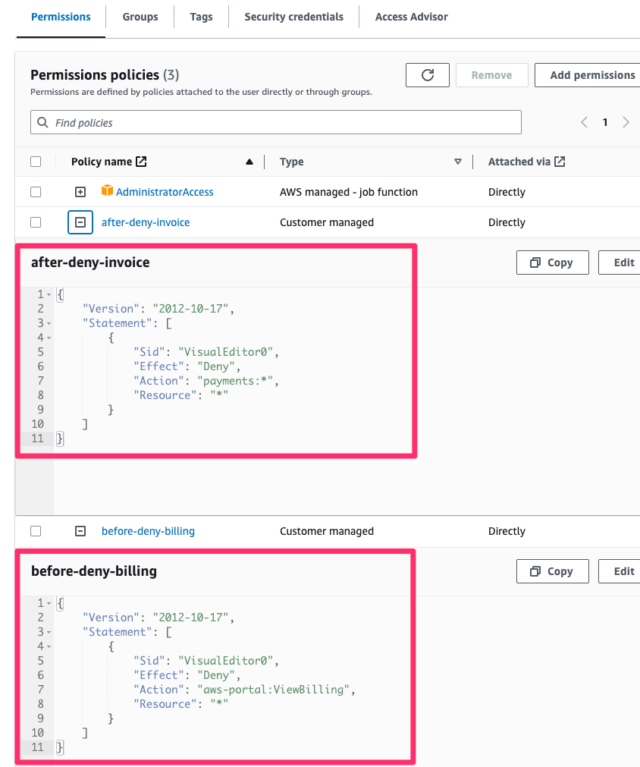This screenshot has height=767, width=640.
Task: Click the external link icon beside Attached via
Action: pos(560,162)
